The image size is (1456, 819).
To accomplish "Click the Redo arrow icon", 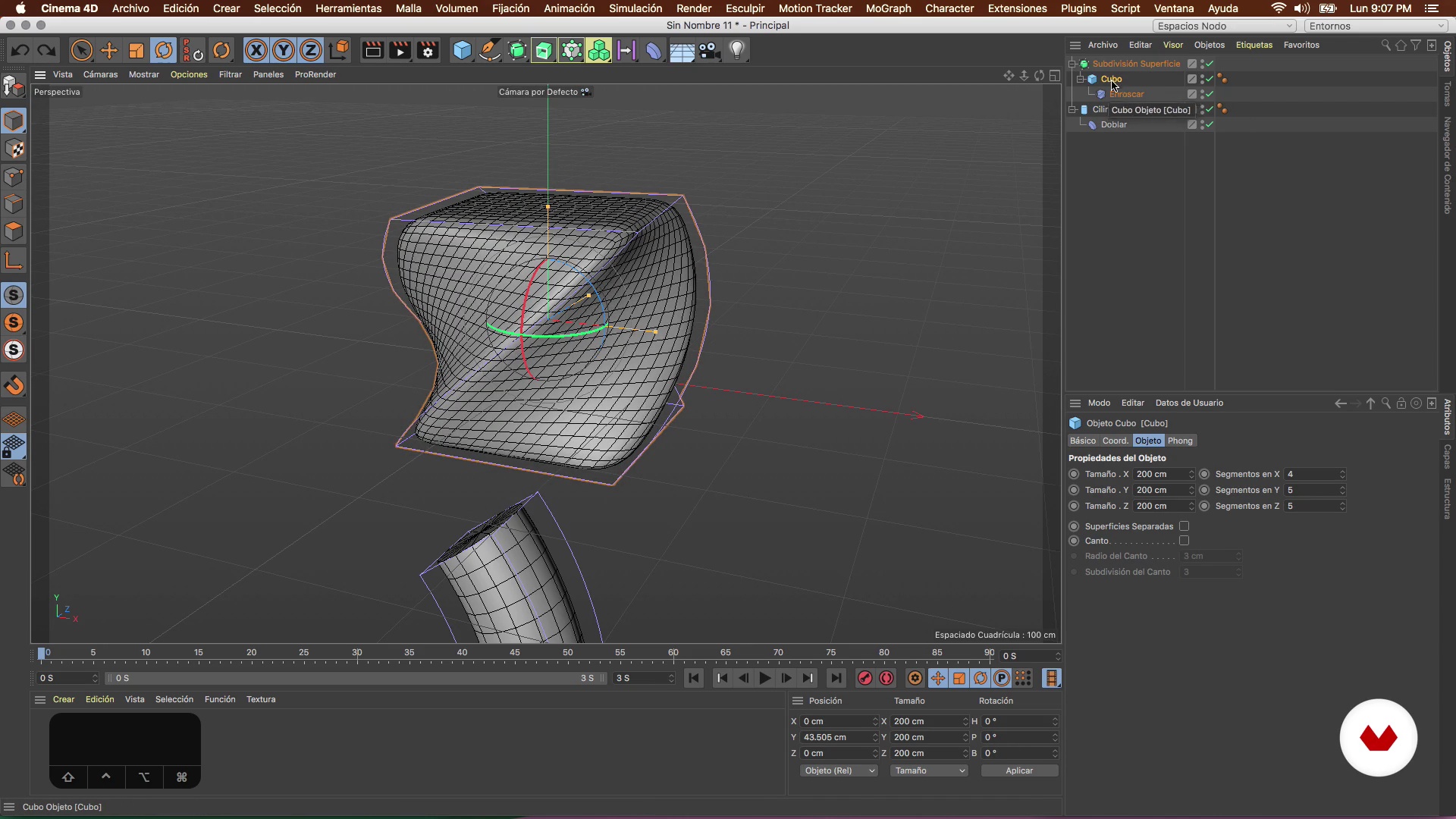I will [47, 51].
